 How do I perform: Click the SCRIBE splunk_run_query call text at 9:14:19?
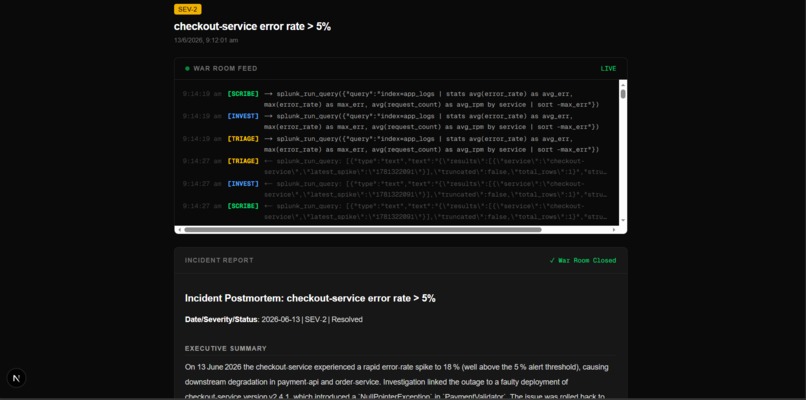[432, 99]
